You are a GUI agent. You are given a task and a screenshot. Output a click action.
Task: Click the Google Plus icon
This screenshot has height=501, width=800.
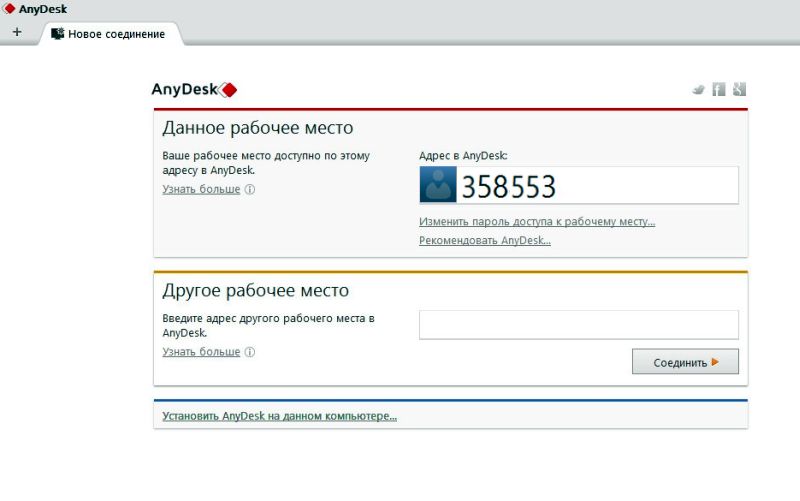(x=739, y=89)
